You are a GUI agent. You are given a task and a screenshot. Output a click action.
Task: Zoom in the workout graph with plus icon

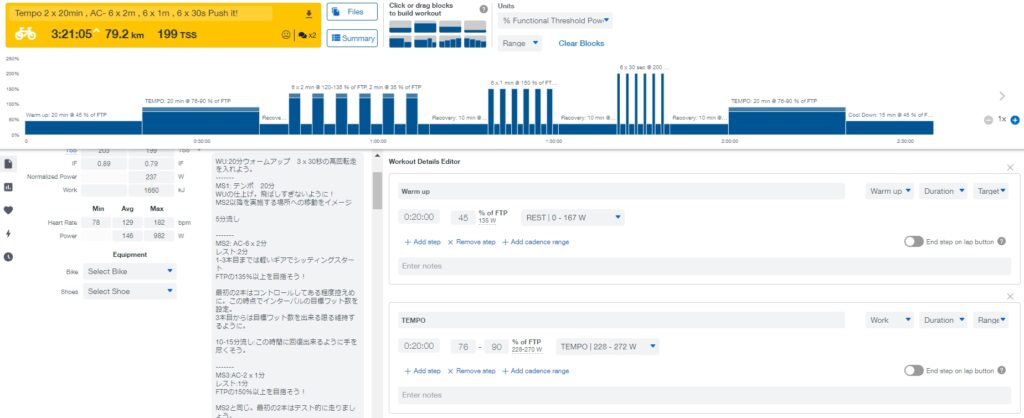pos(1014,119)
